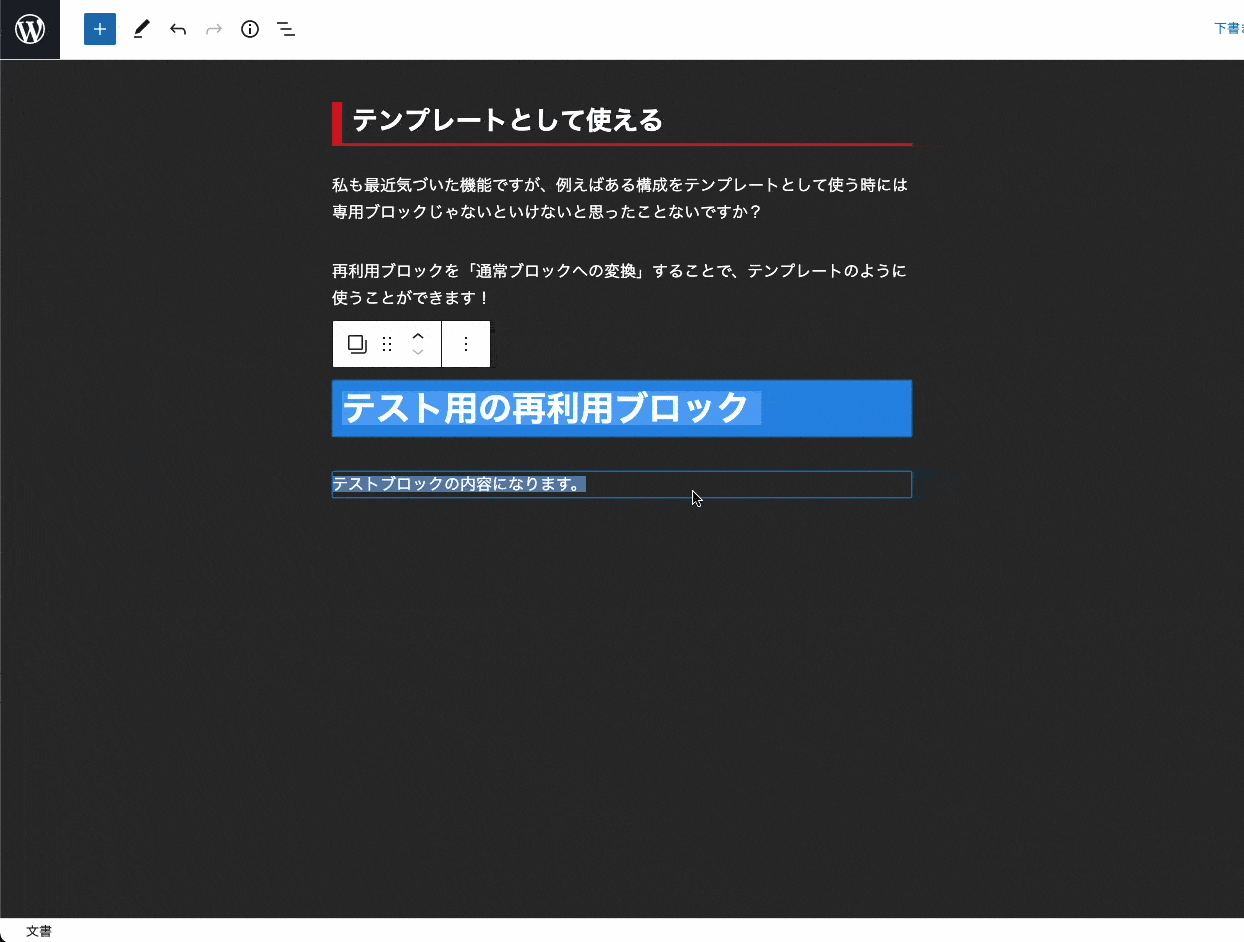Select the テスト用の再利用ブロック heading block

click(545, 408)
